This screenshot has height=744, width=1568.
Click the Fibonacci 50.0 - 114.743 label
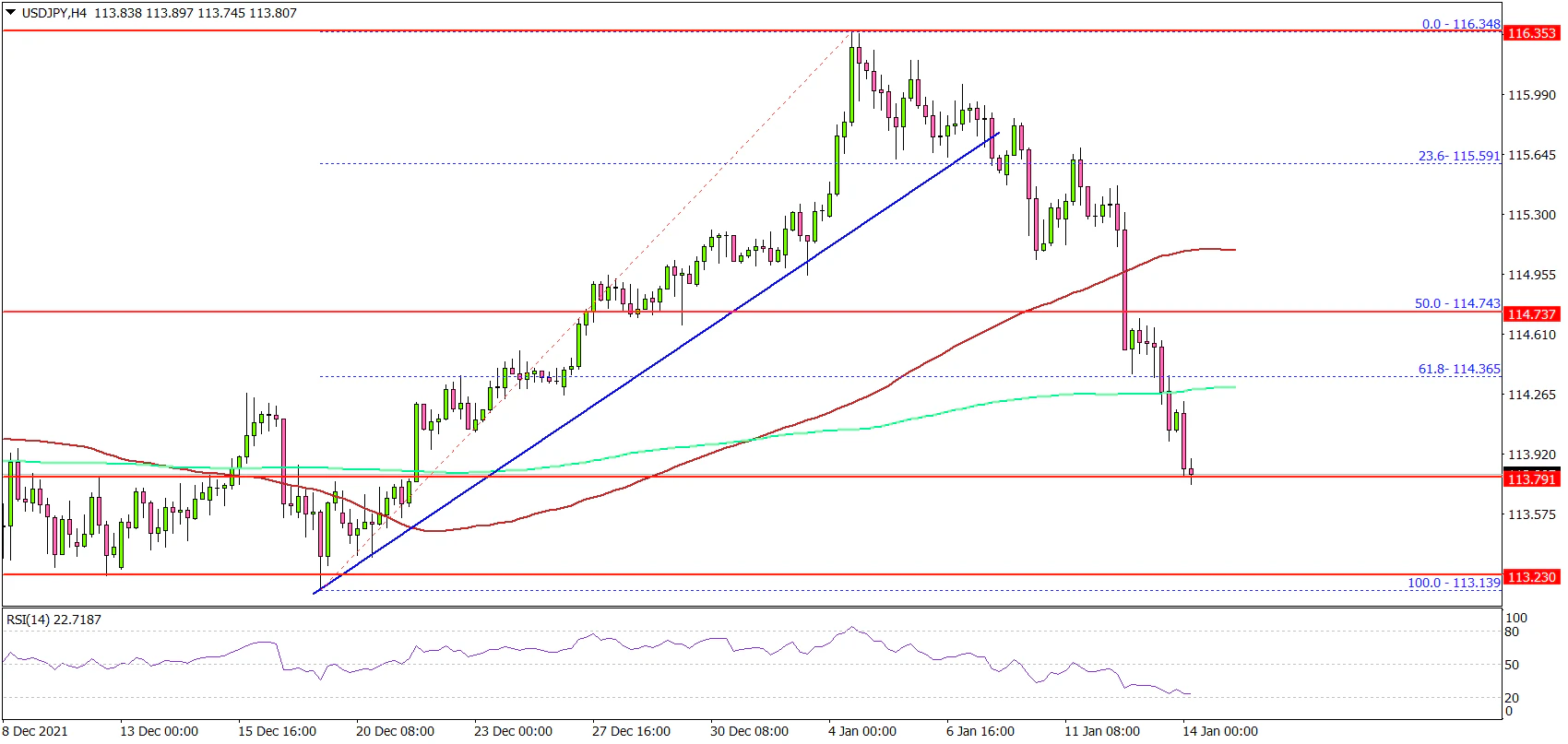[1456, 303]
